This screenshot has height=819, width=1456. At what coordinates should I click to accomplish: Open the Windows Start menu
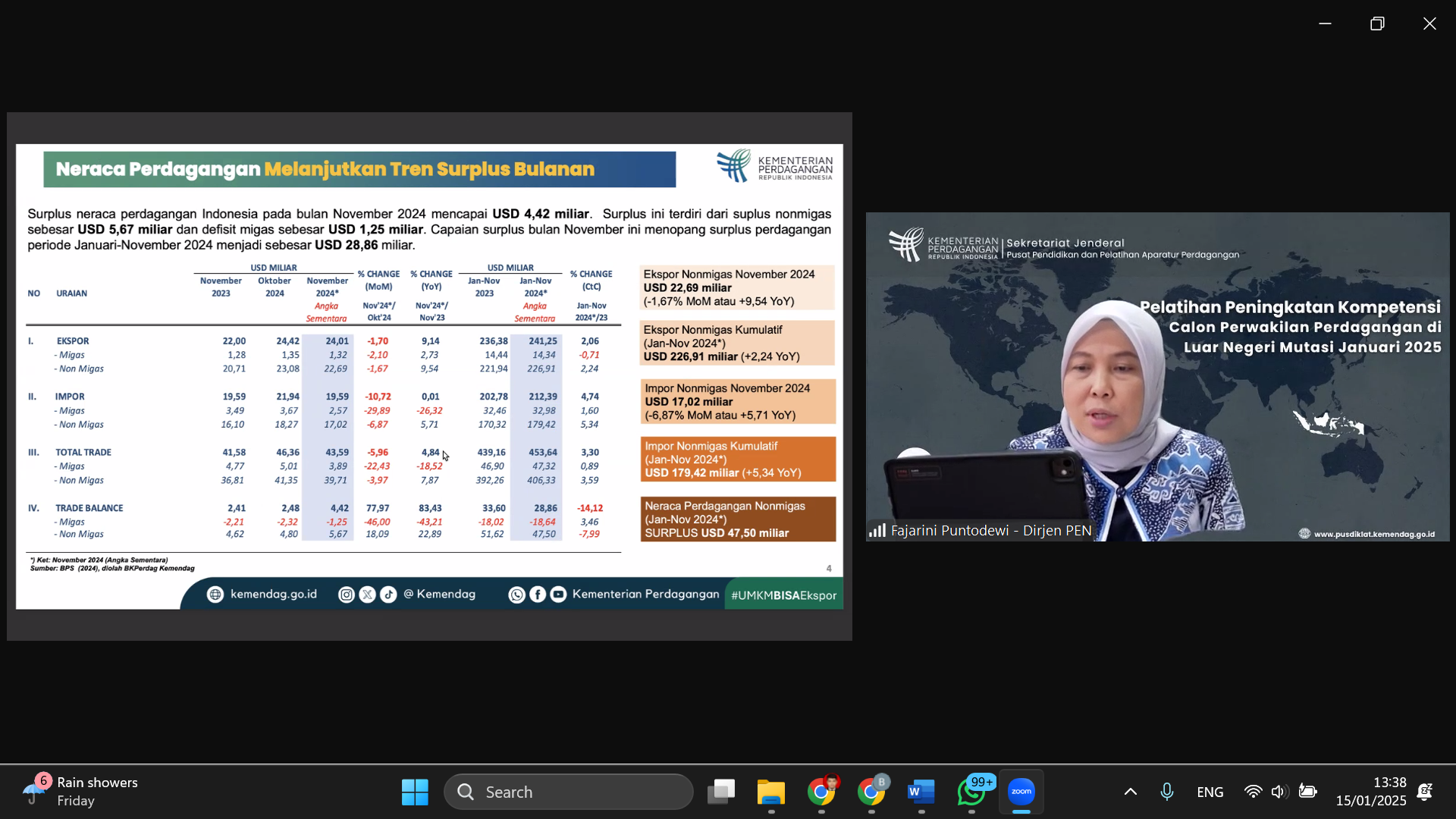(x=415, y=792)
